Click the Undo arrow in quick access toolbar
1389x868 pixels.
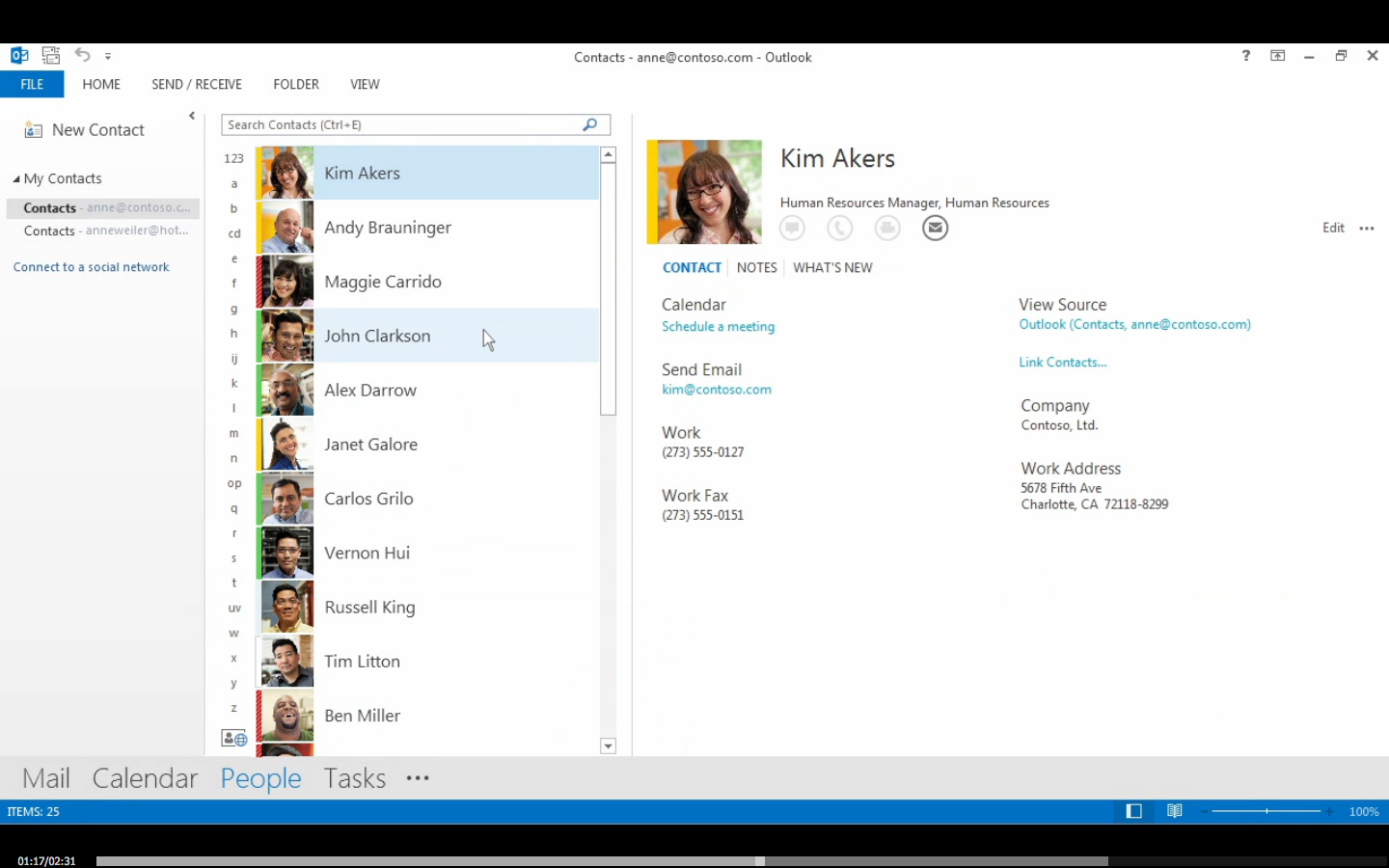point(82,56)
